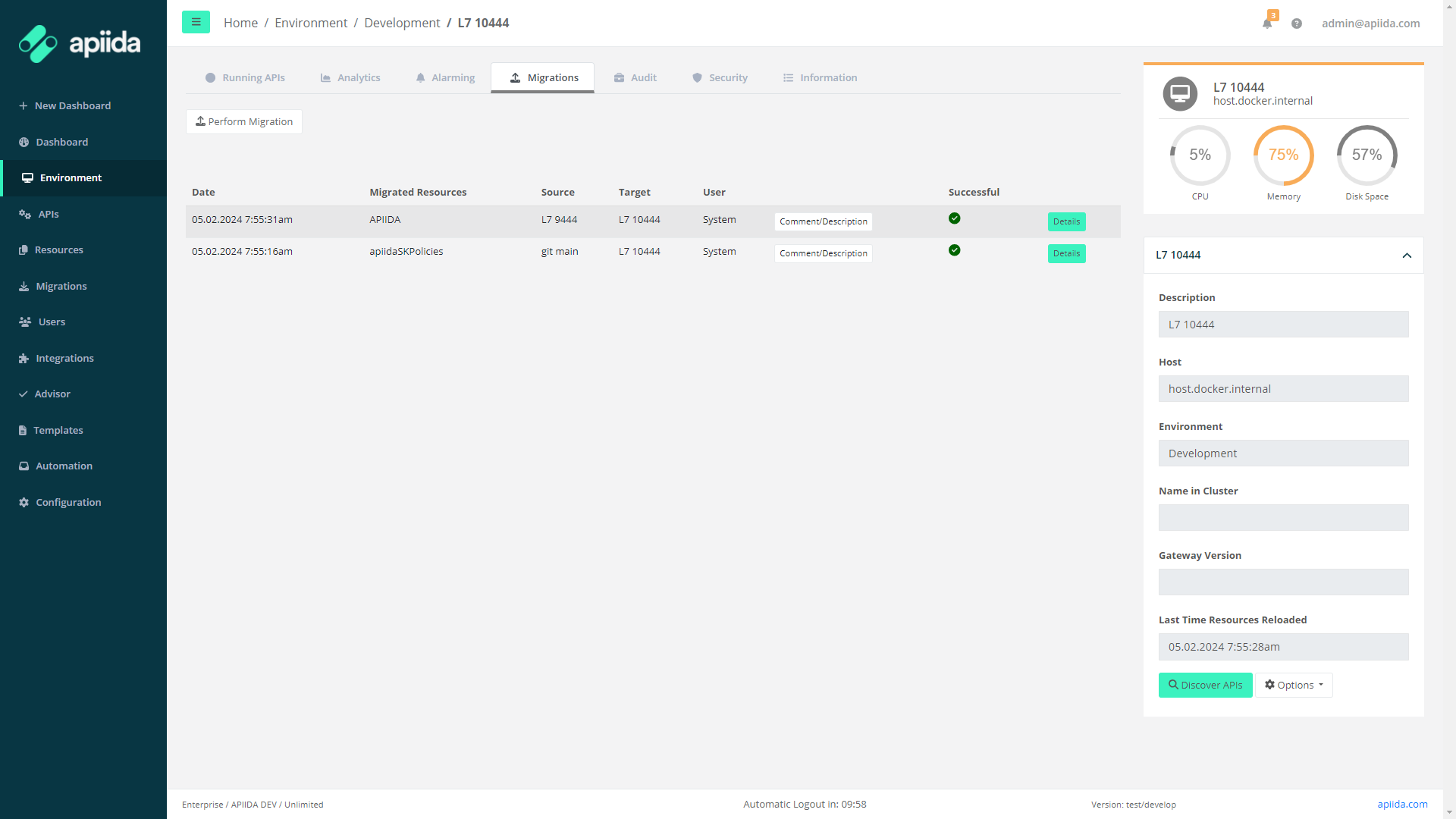Click the Perform Migration button
Screen dimensions: 1456x819
pyautogui.click(x=244, y=121)
